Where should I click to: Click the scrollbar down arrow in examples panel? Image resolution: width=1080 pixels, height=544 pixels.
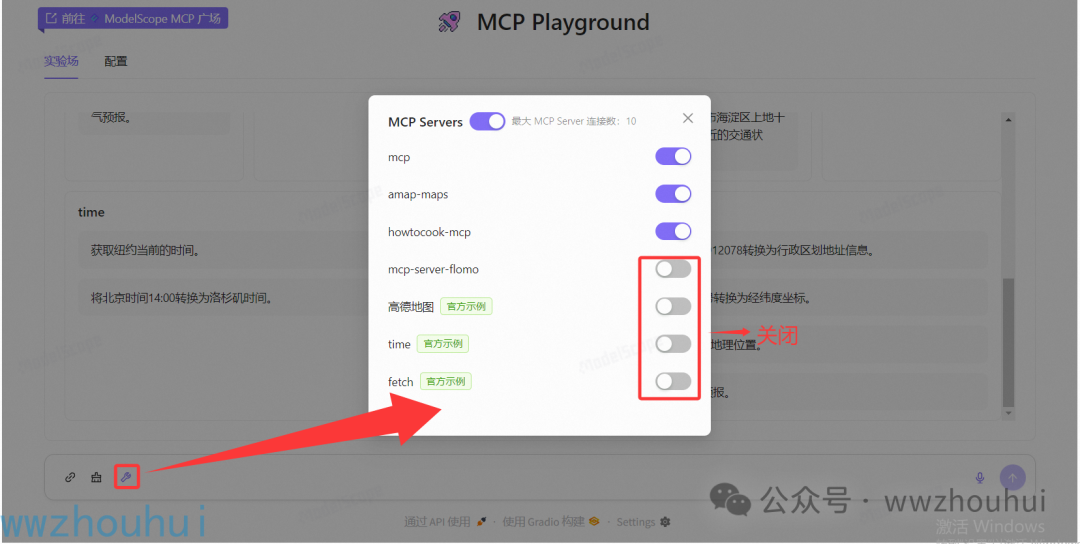[x=1008, y=413]
